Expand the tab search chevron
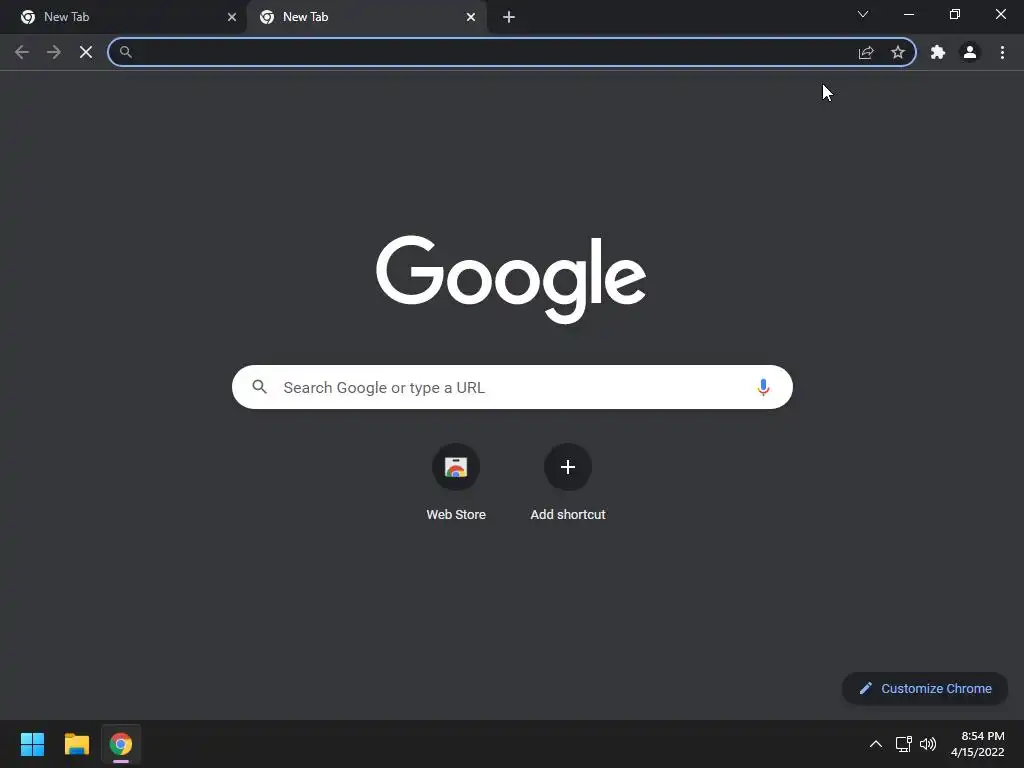Image resolution: width=1024 pixels, height=768 pixels. (863, 14)
